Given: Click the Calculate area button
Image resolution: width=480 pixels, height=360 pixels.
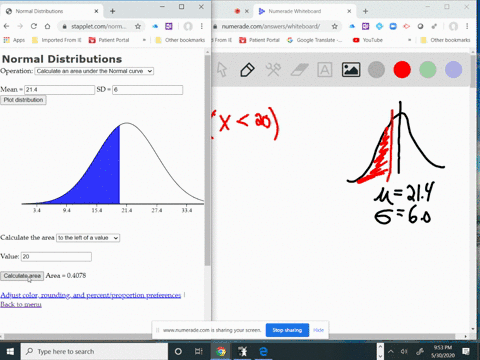Looking at the screenshot, I should click(22, 276).
